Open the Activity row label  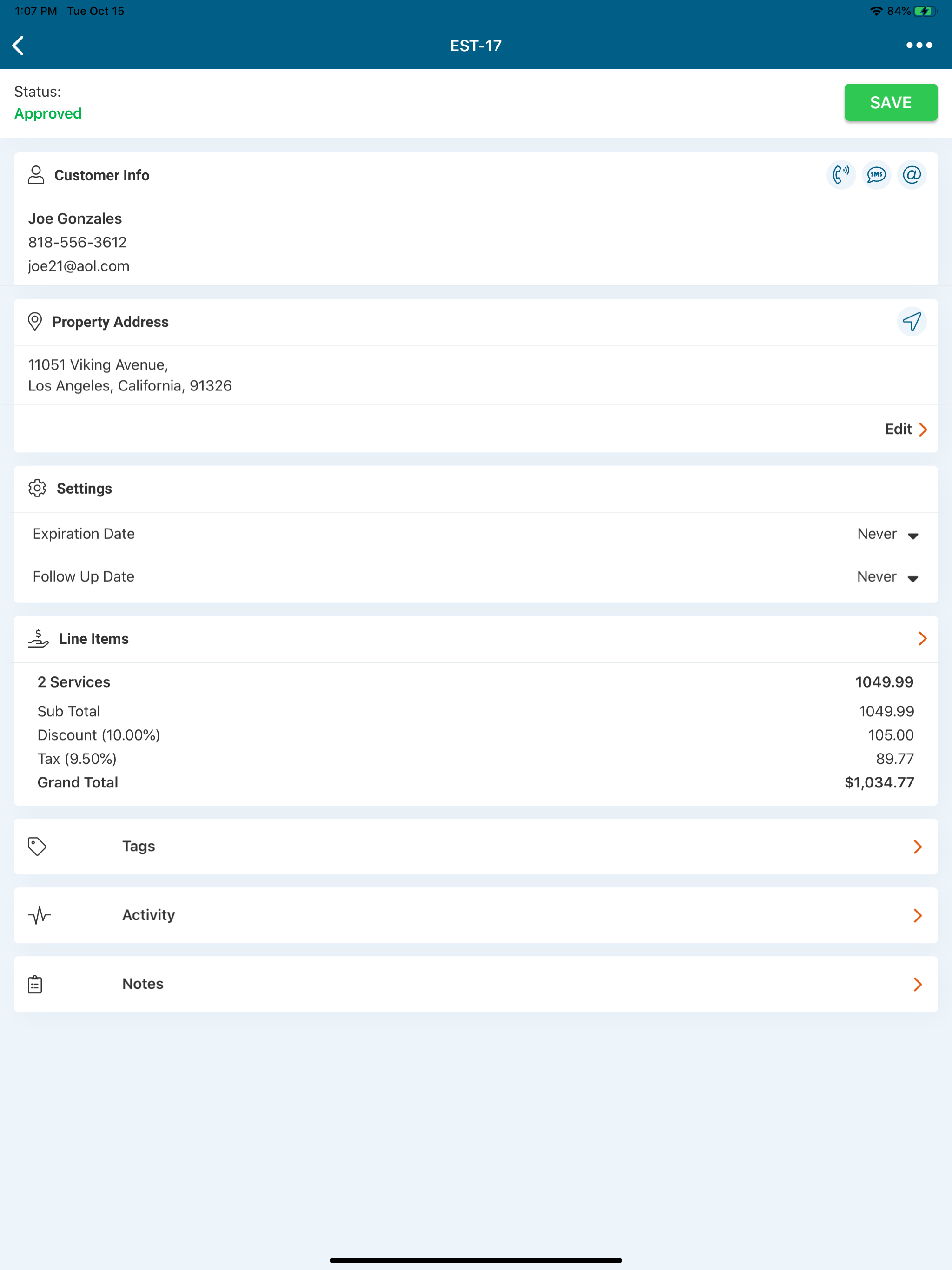(x=149, y=914)
